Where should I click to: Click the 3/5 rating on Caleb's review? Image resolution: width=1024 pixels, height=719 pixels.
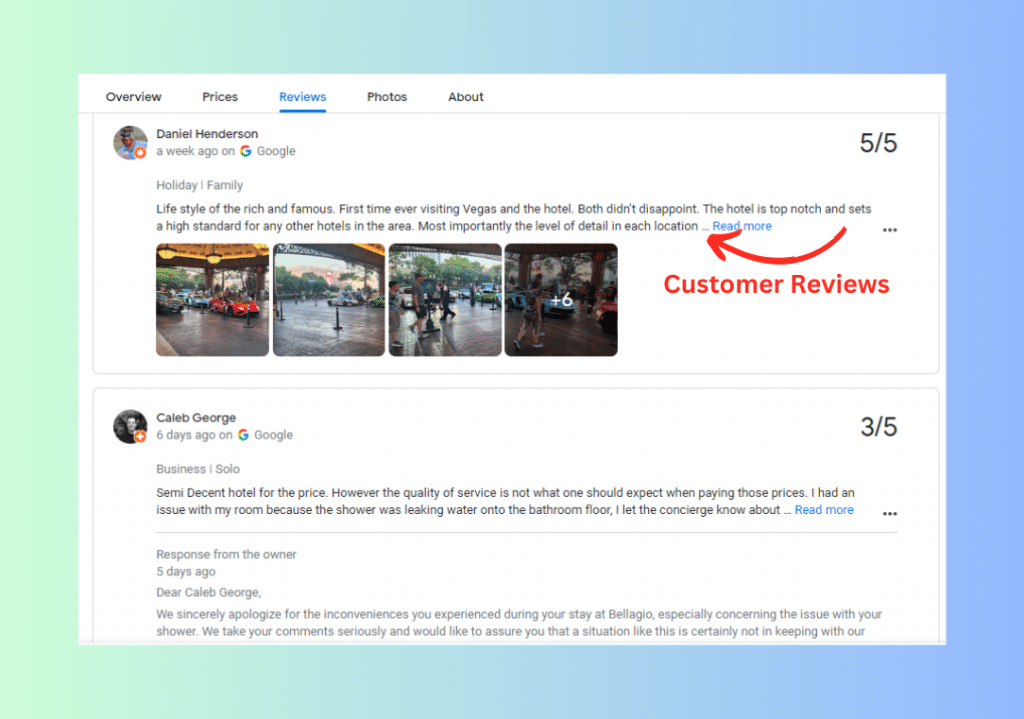point(878,427)
